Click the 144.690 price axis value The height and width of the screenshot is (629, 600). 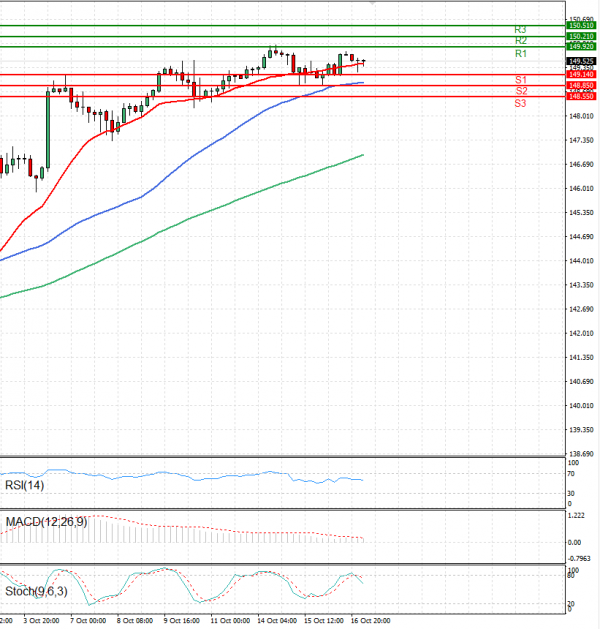pyautogui.click(x=581, y=237)
